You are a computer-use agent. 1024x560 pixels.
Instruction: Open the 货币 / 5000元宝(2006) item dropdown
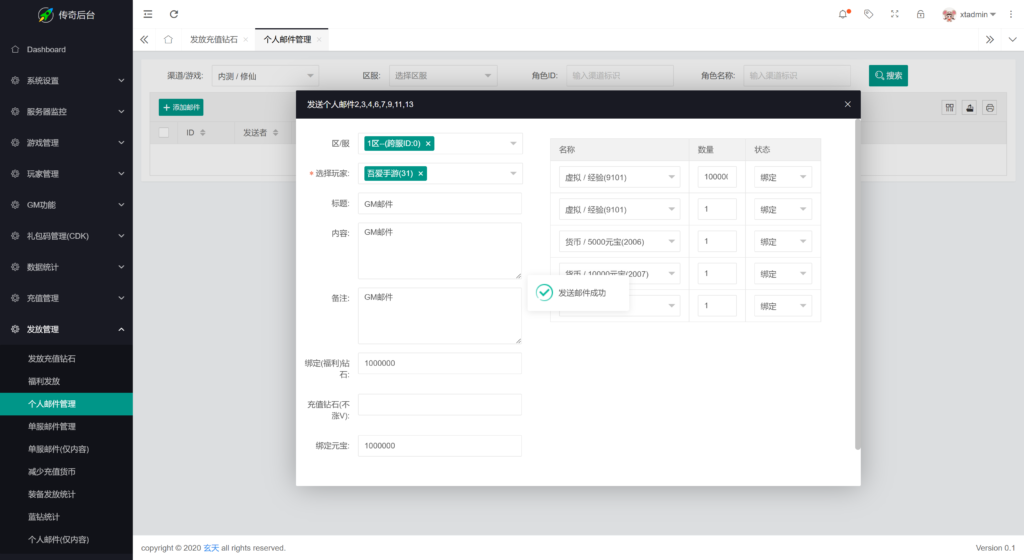pos(619,241)
